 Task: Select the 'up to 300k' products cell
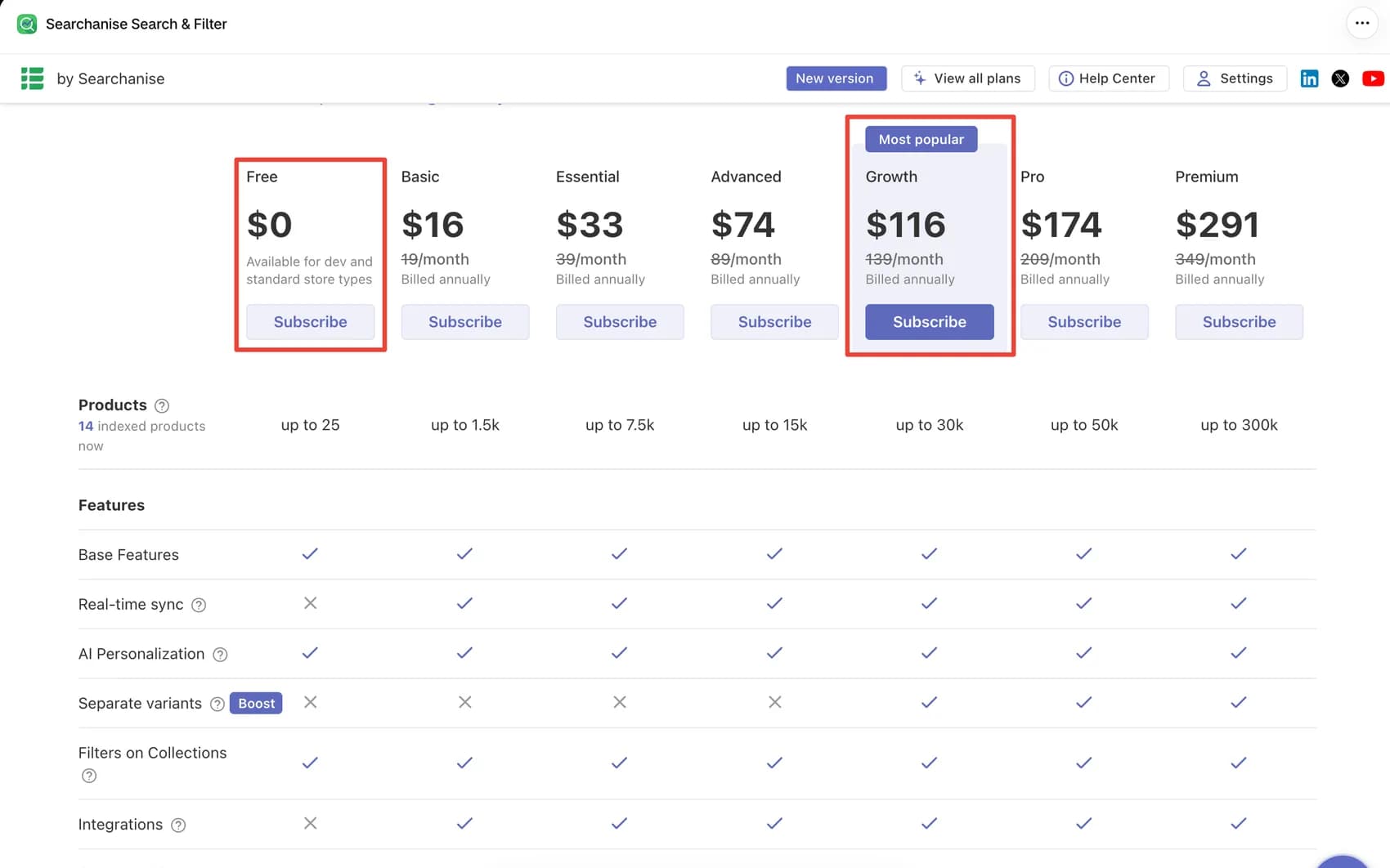(1239, 425)
